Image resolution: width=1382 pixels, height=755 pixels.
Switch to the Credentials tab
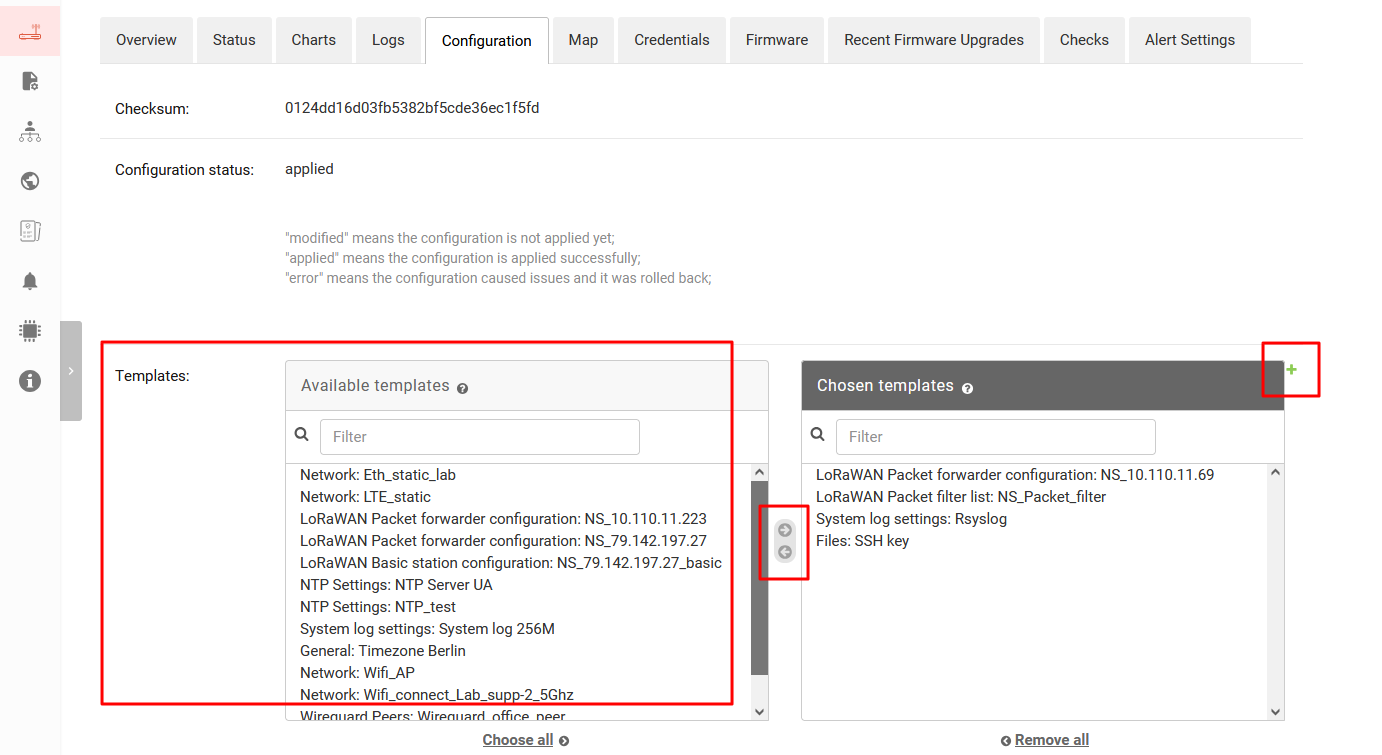(671, 40)
